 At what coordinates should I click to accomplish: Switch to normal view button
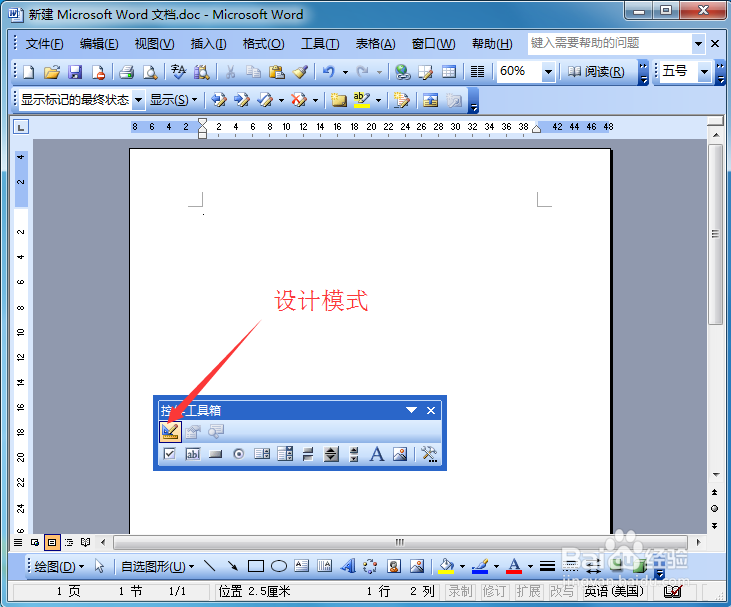pyautogui.click(x=18, y=542)
